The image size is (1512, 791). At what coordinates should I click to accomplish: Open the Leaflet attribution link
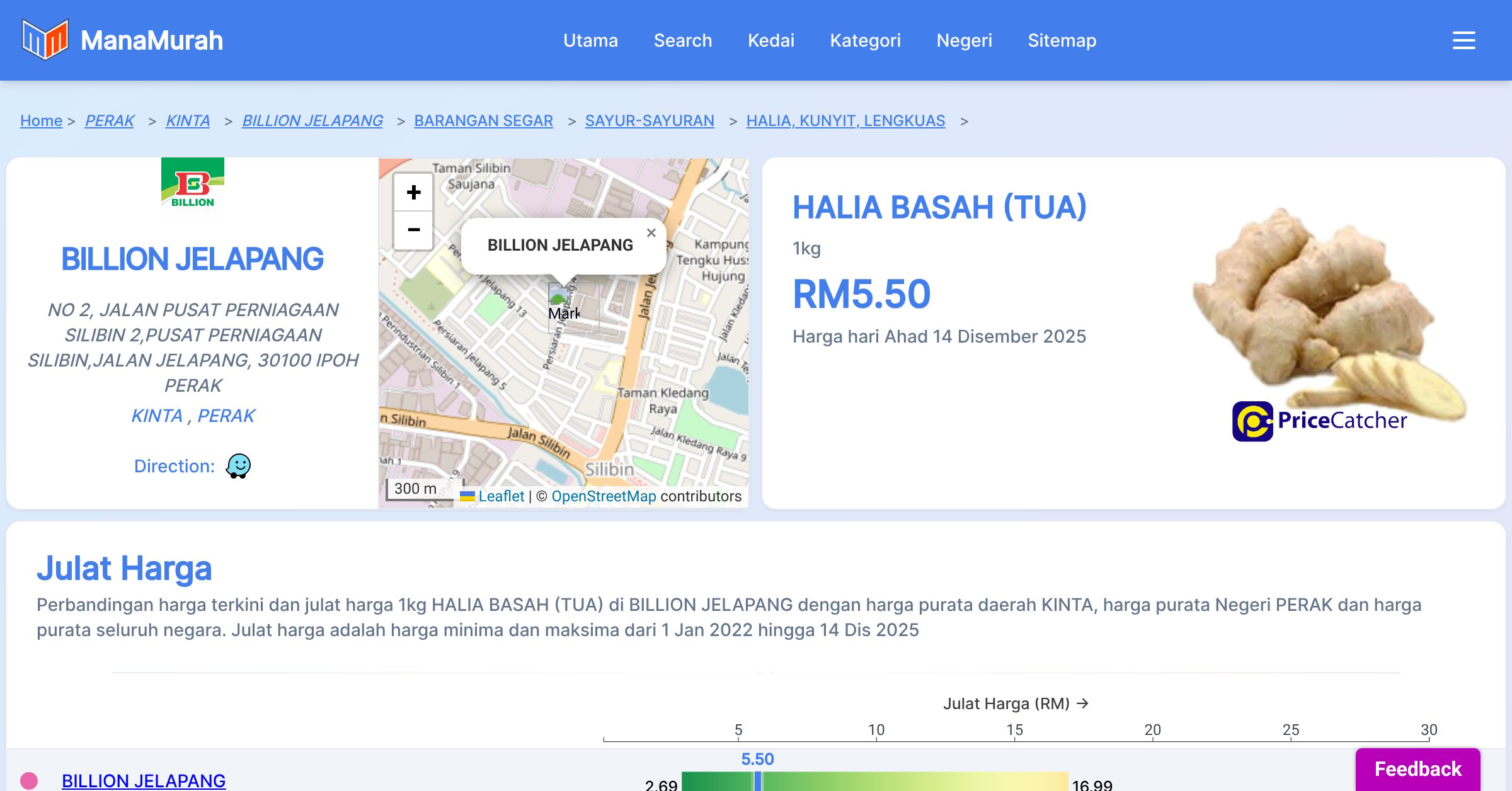point(501,496)
